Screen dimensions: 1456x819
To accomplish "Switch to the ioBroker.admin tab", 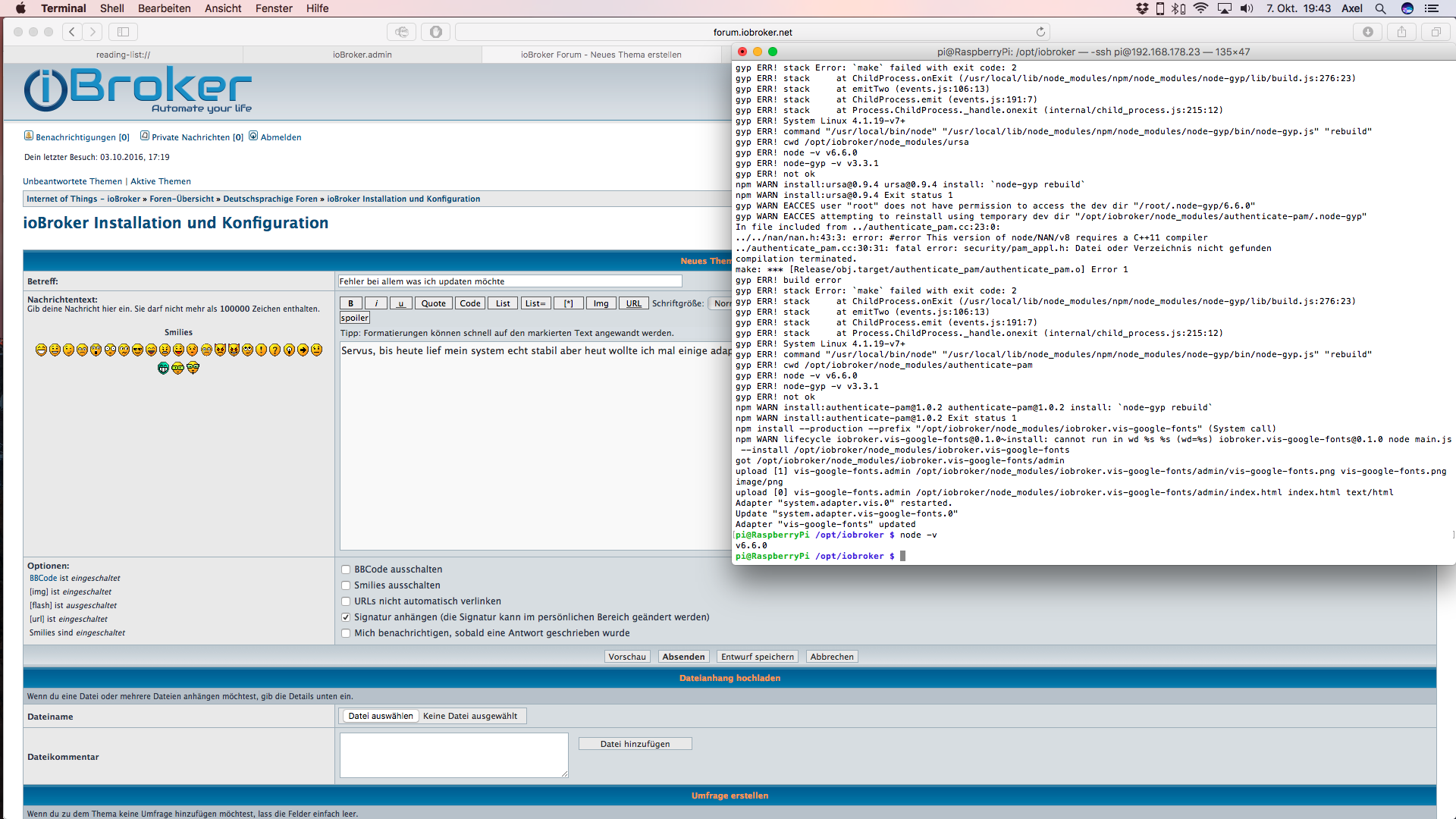I will coord(362,55).
